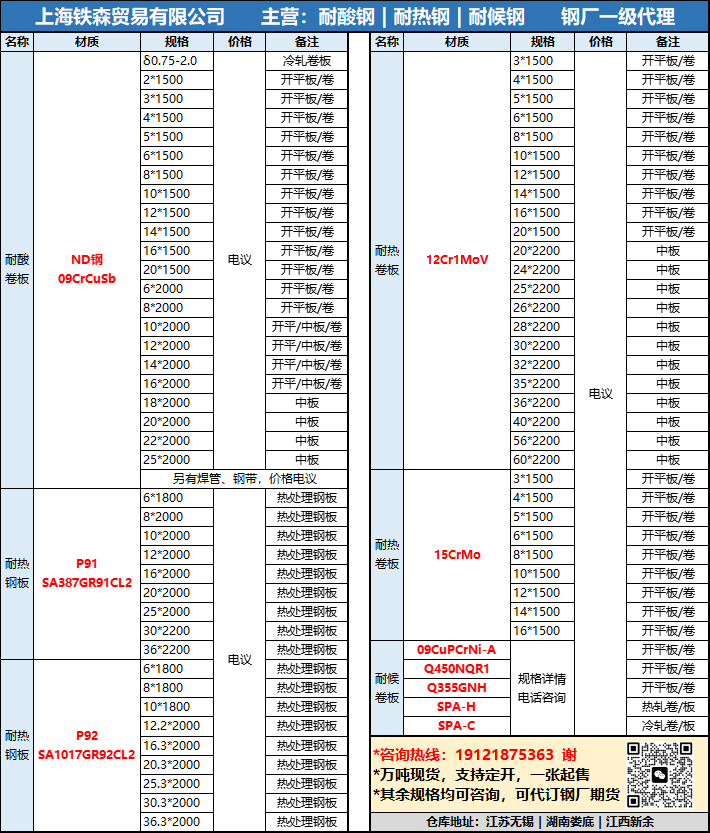Click the 冷轧卷板 remark cell
710x833 pixels.
307,61
